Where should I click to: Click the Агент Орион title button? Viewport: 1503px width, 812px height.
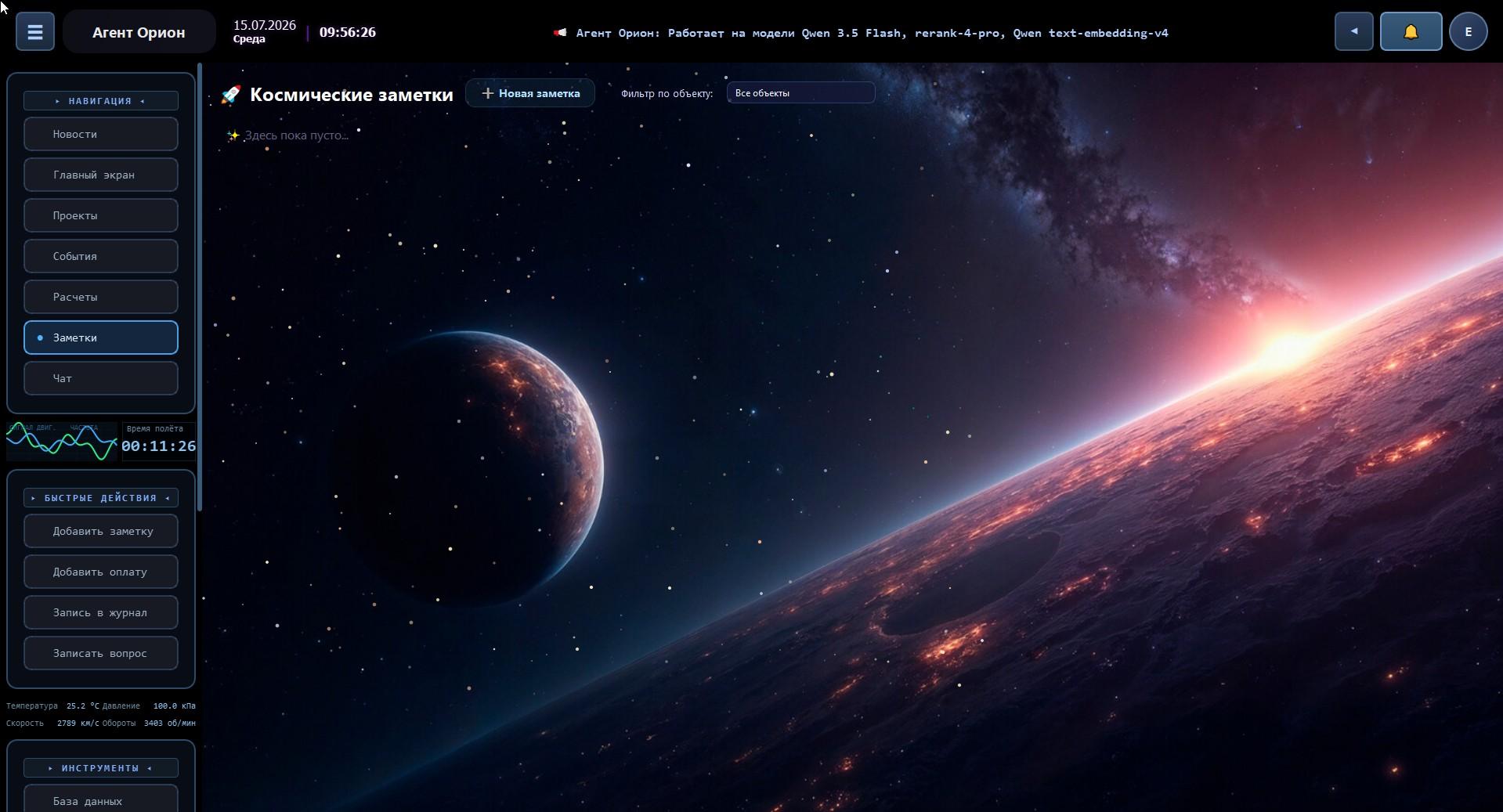click(139, 32)
